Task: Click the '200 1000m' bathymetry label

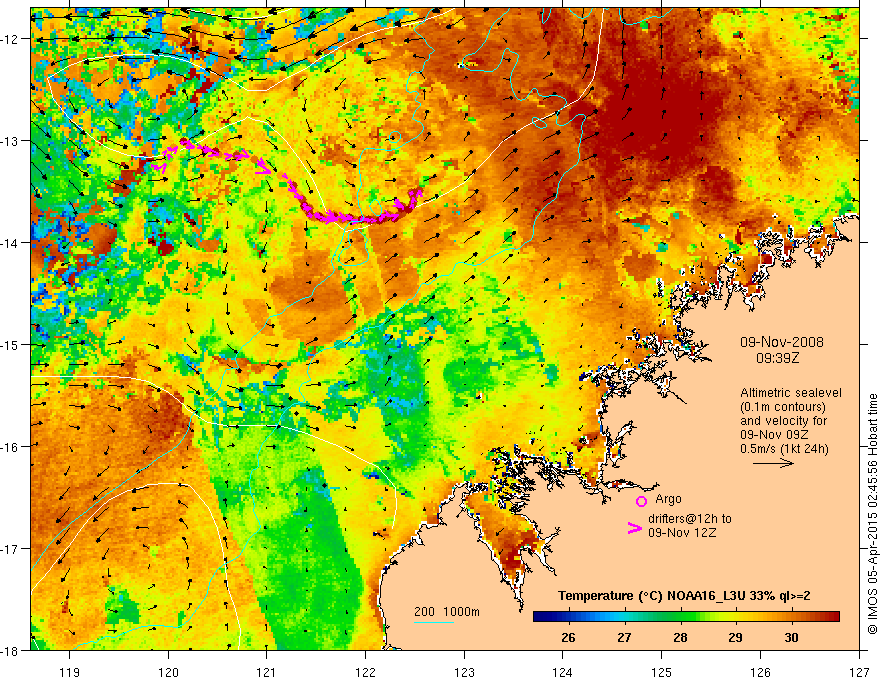Action: pos(447,612)
